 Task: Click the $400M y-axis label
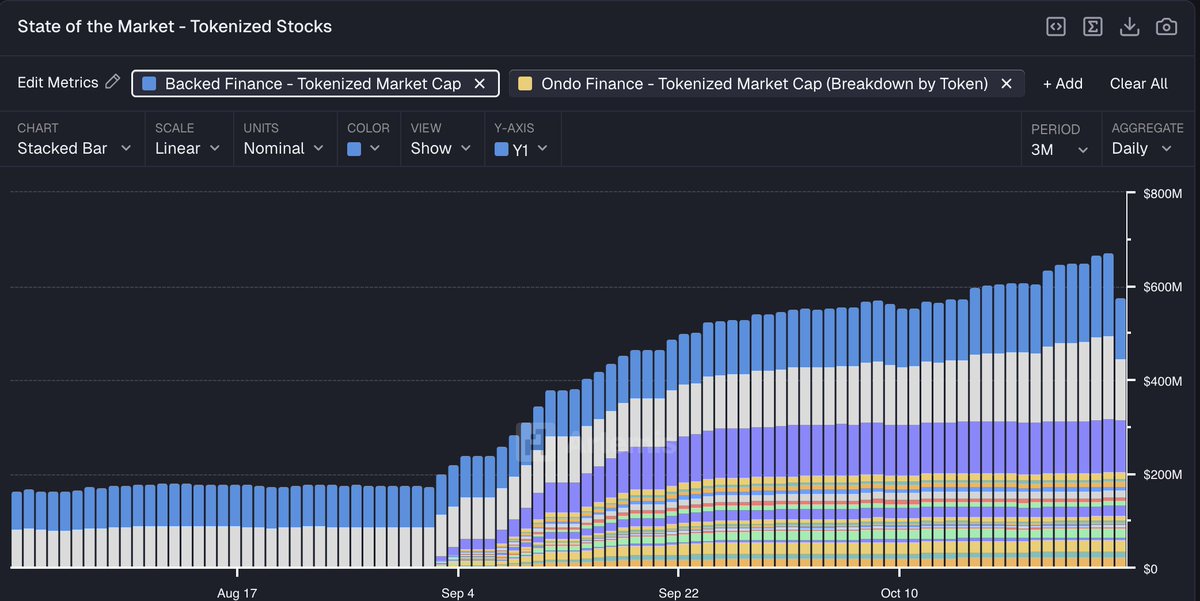click(x=1162, y=382)
